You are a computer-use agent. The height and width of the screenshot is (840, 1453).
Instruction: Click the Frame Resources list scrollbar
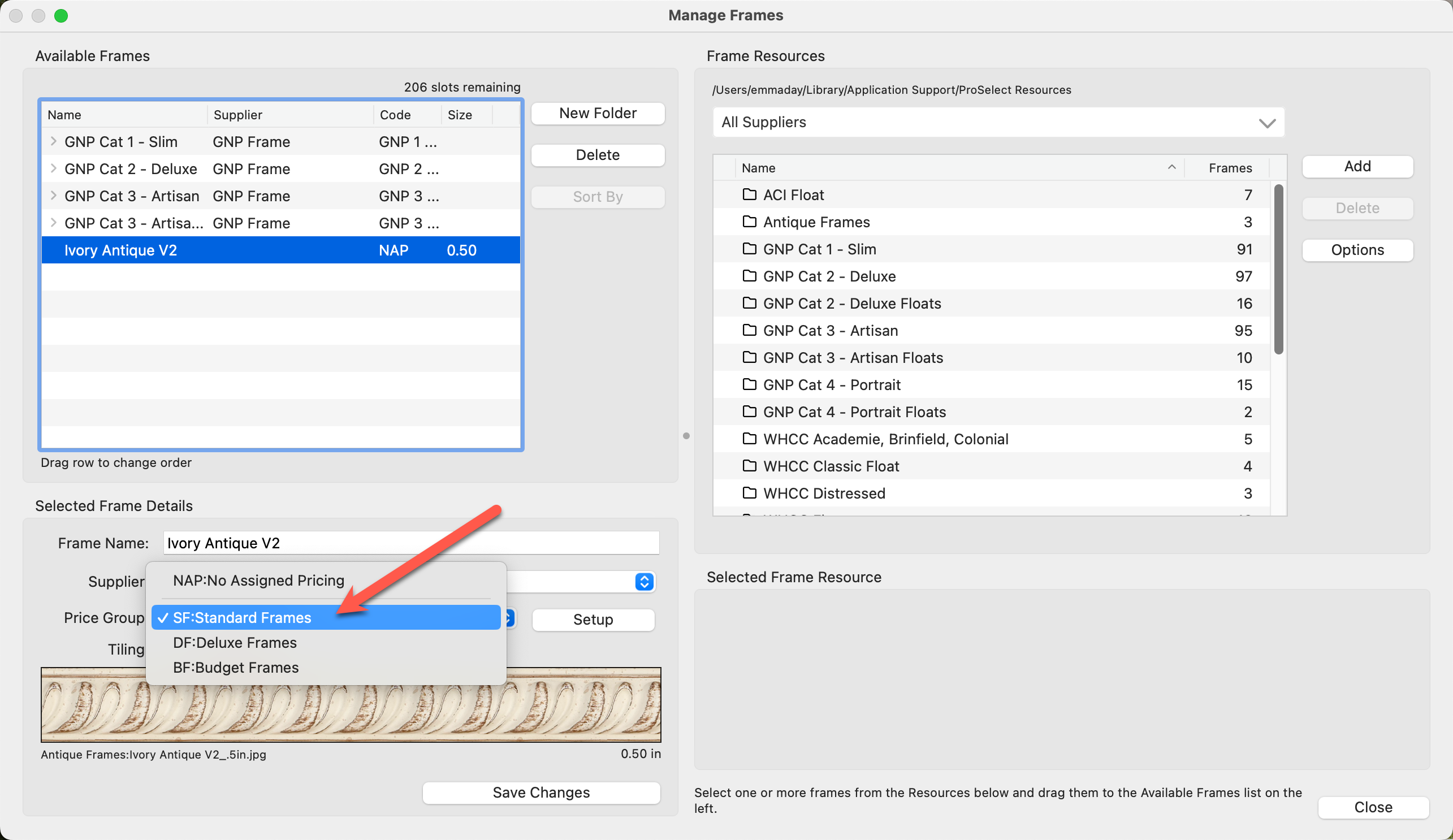(x=1278, y=269)
